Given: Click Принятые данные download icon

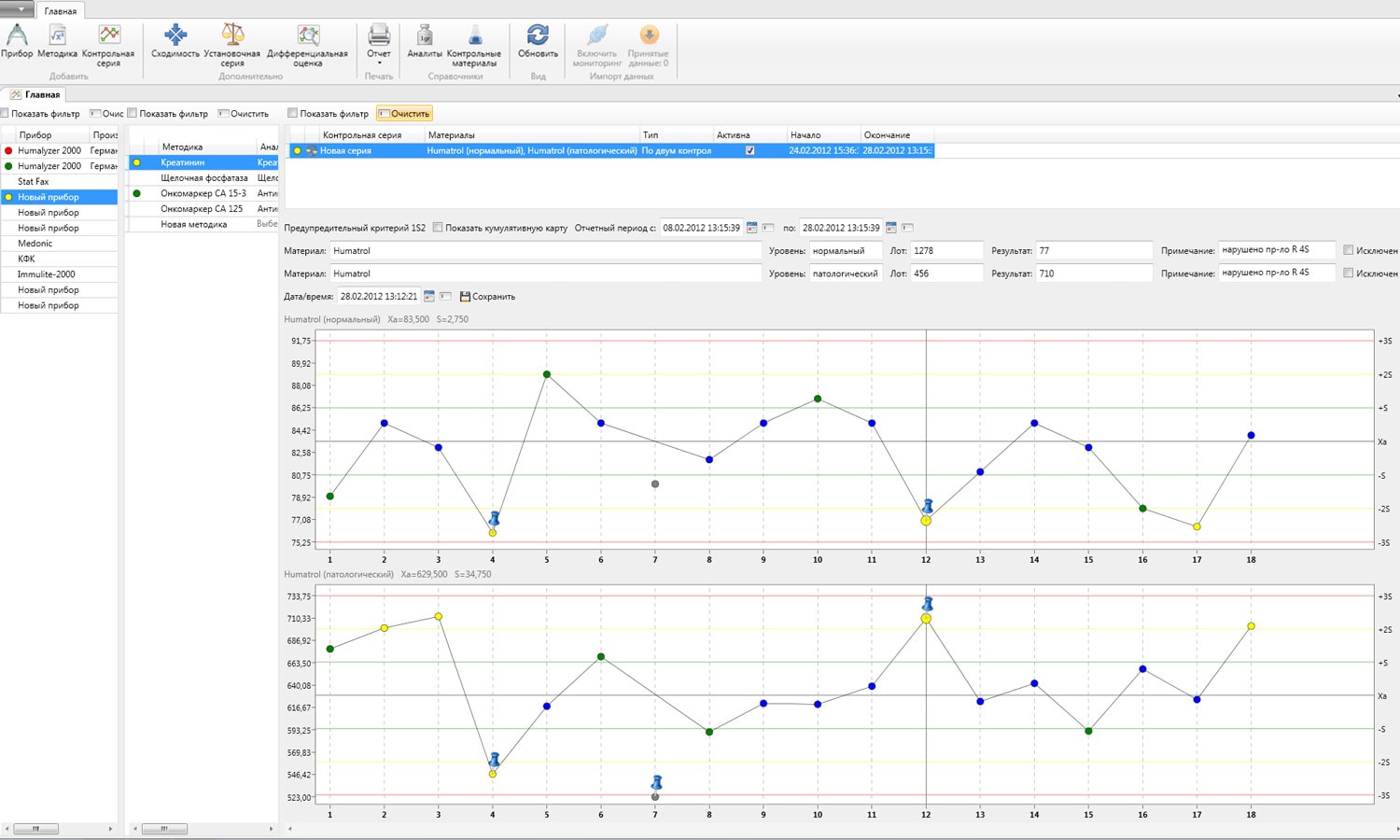Looking at the screenshot, I should pyautogui.click(x=649, y=35).
